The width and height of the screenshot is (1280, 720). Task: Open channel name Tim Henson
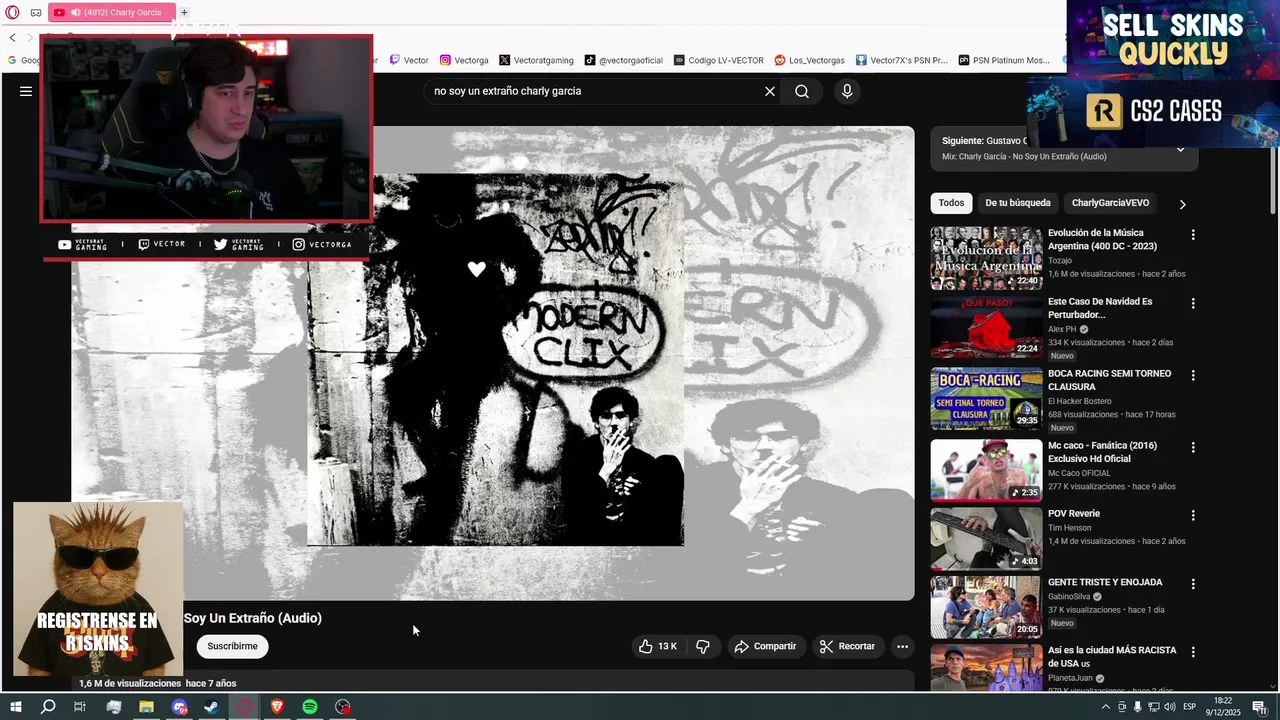point(1071,528)
